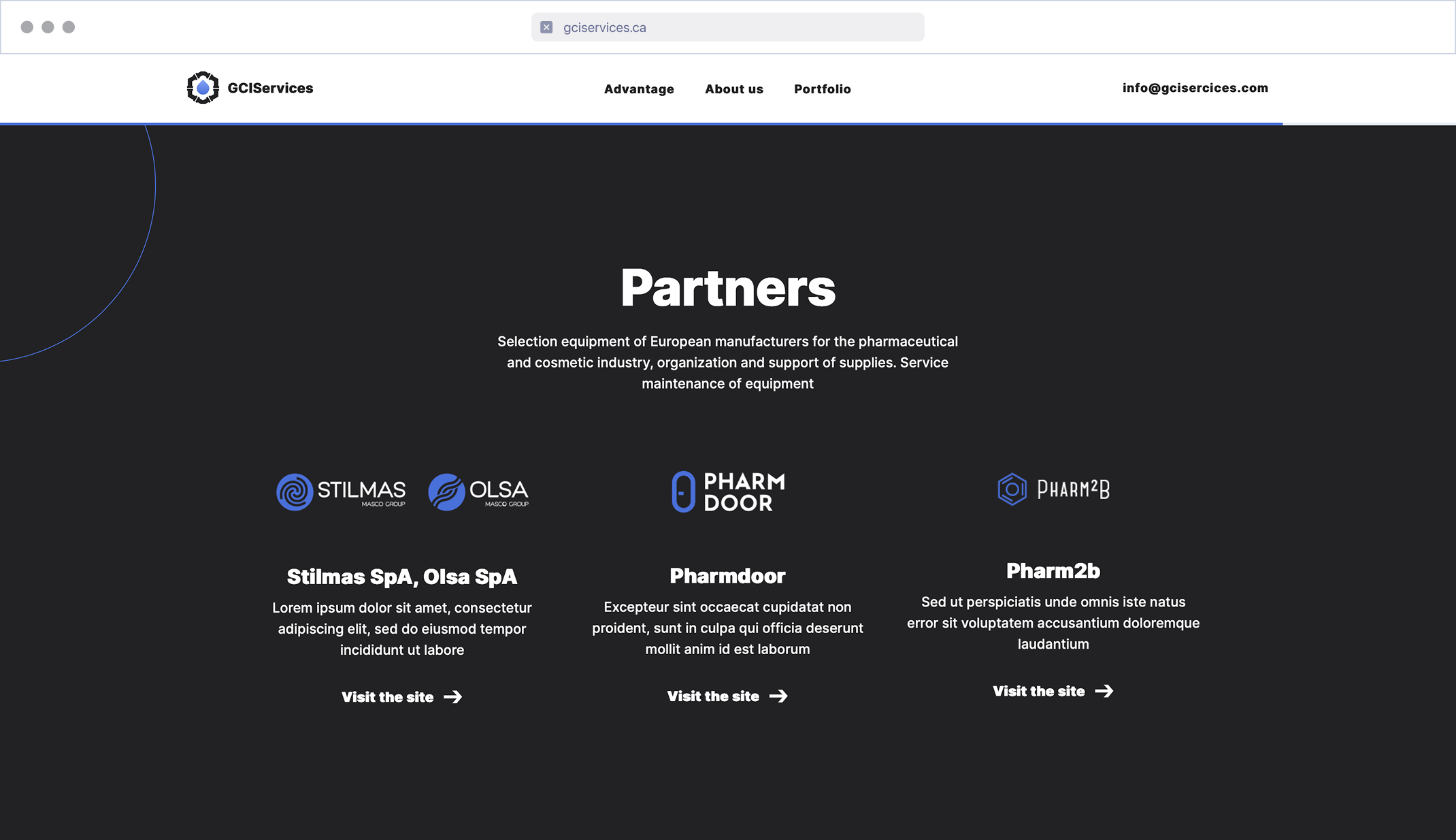Visit the site for Stilmas SpA, Olsa SpA
This screenshot has height=840, width=1456.
click(401, 697)
